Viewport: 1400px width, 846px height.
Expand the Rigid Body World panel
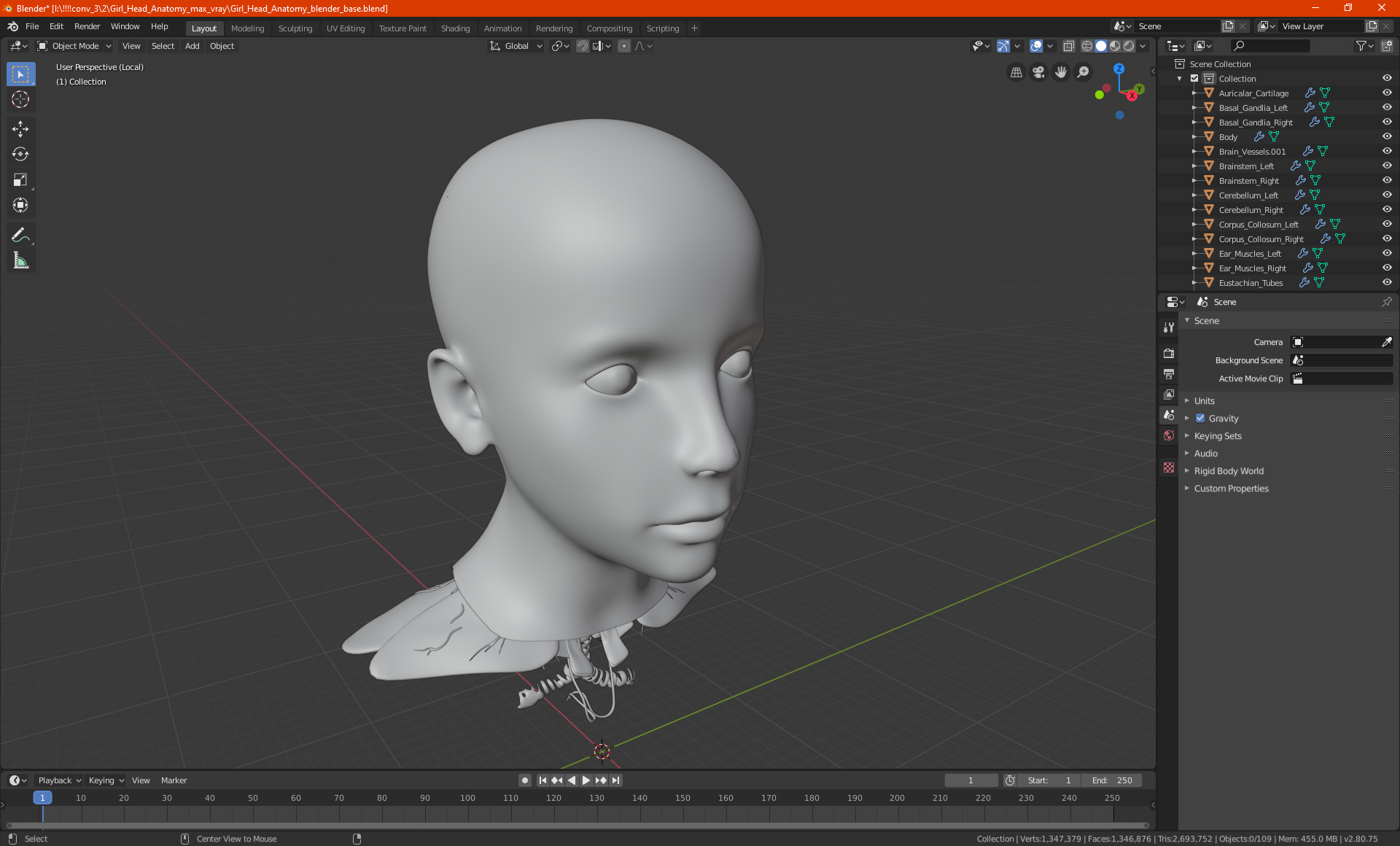pyautogui.click(x=1229, y=471)
